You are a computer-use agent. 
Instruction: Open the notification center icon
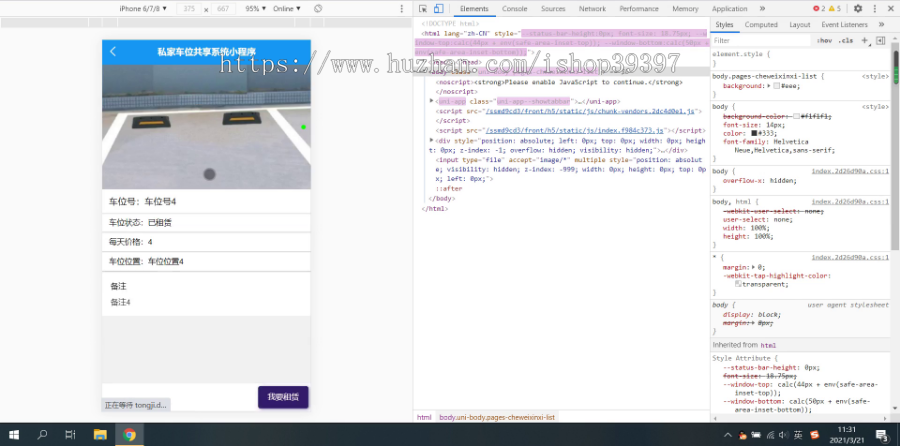882,435
